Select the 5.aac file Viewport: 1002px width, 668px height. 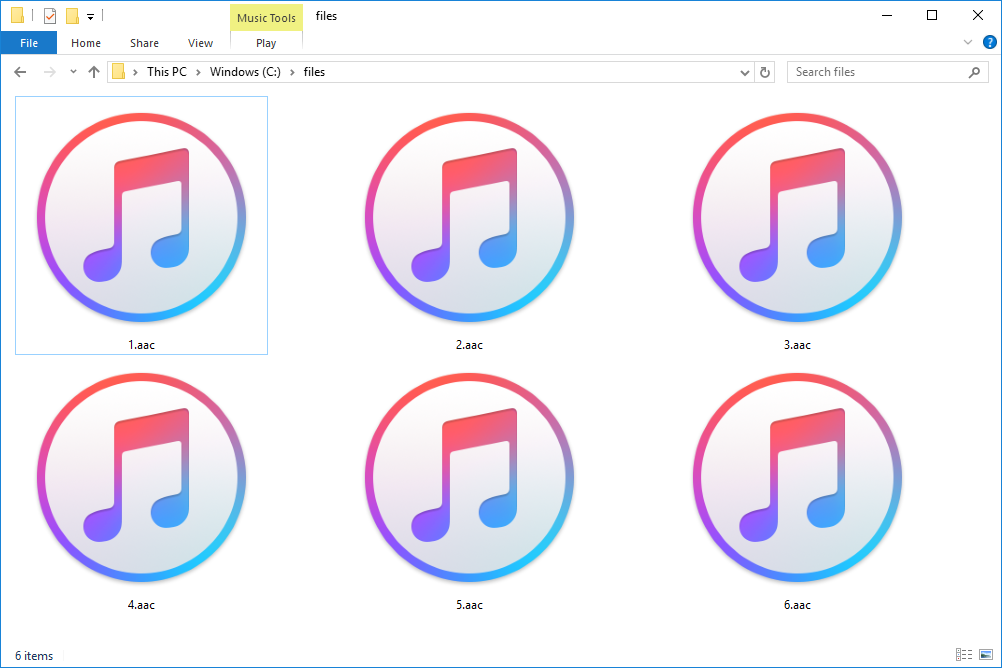[469, 478]
